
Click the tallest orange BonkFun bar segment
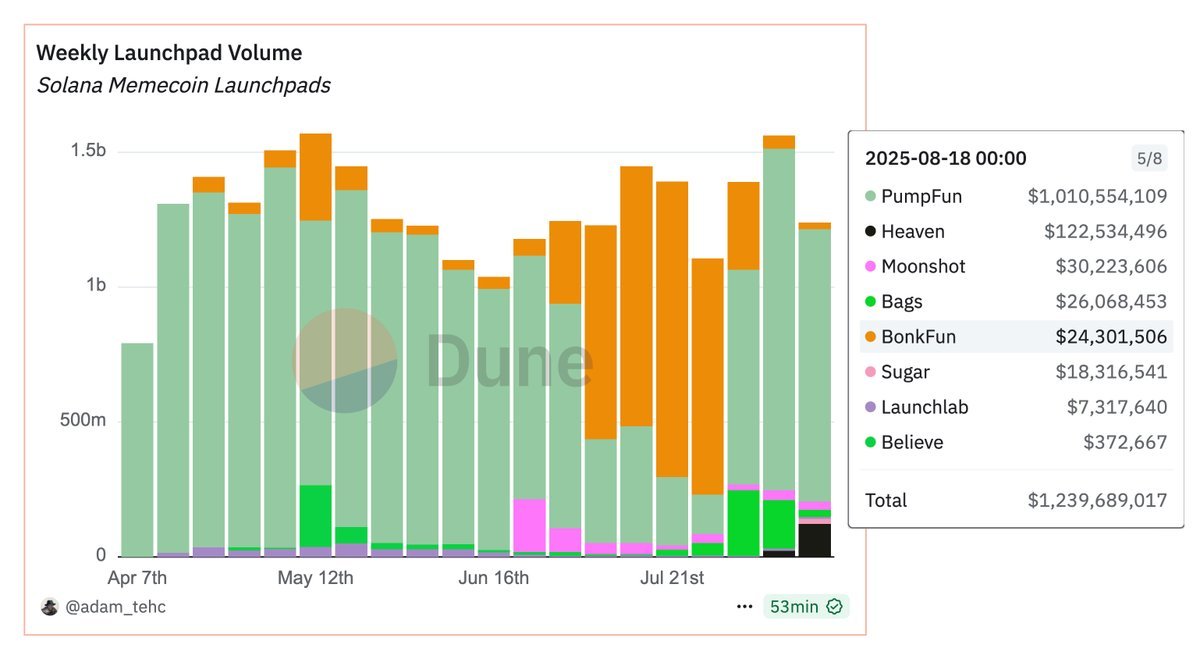(x=672, y=330)
